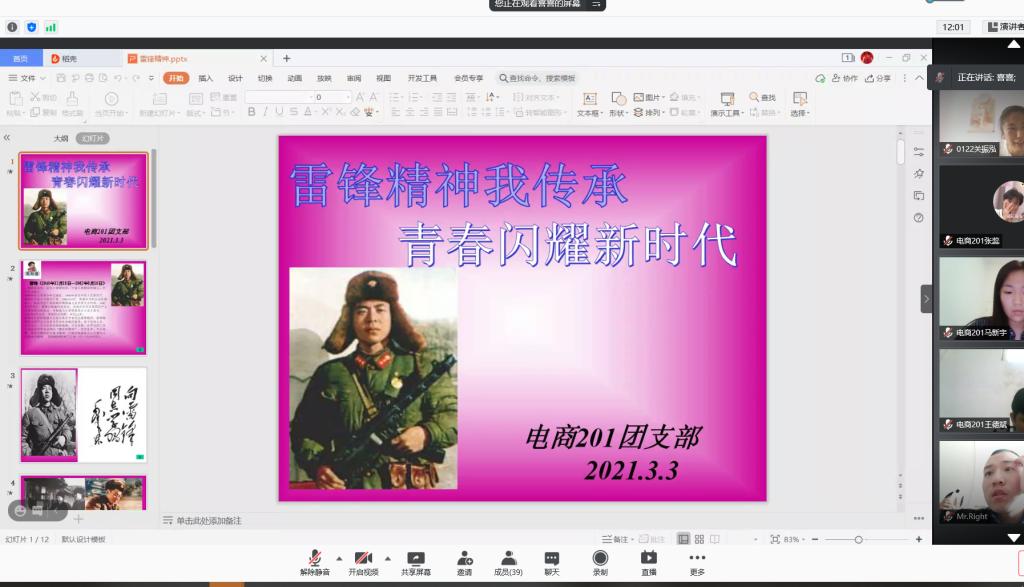The image size is (1024, 587).
Task: Switch to normal view in status bar
Action: [x=683, y=539]
